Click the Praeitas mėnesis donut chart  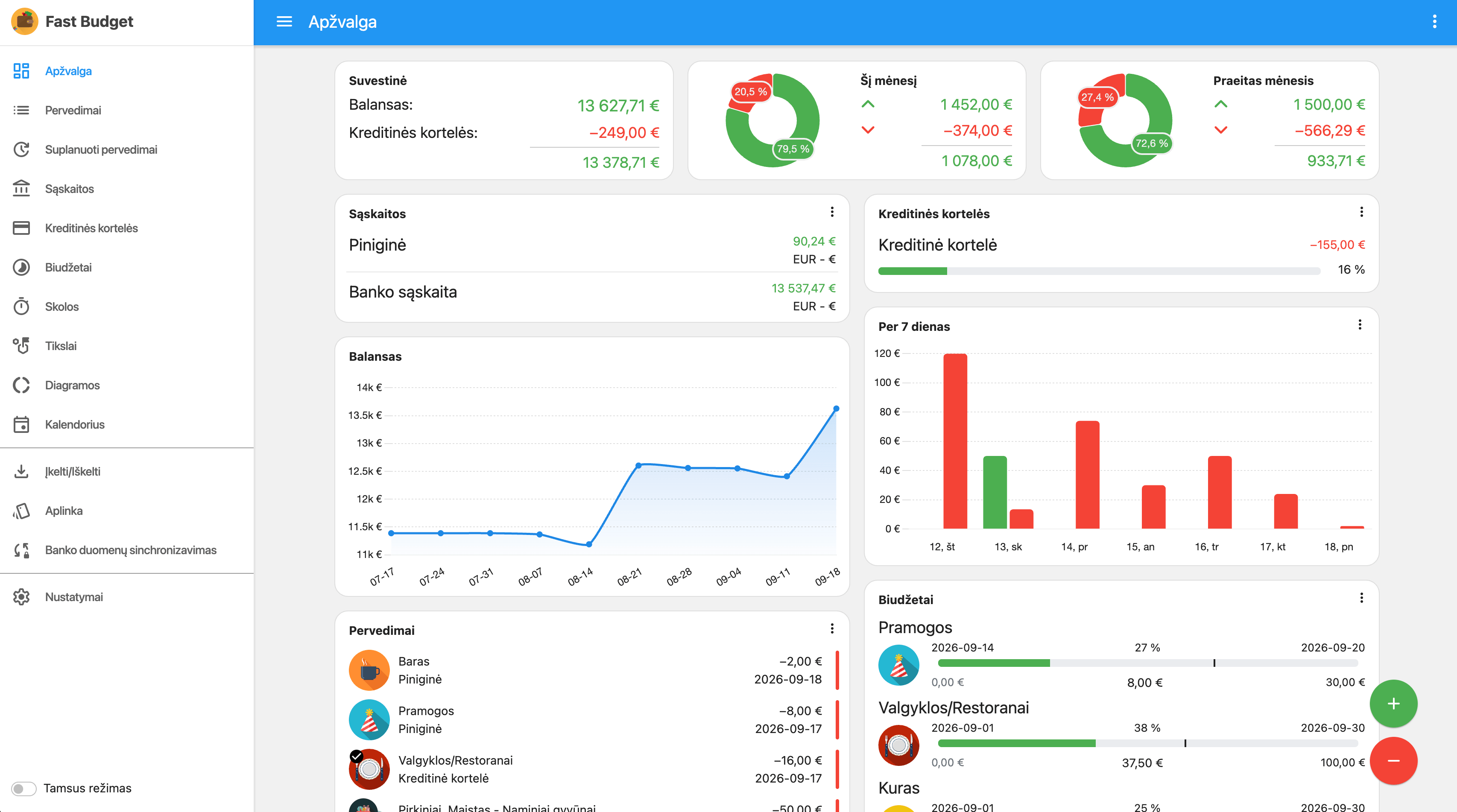1125,120
